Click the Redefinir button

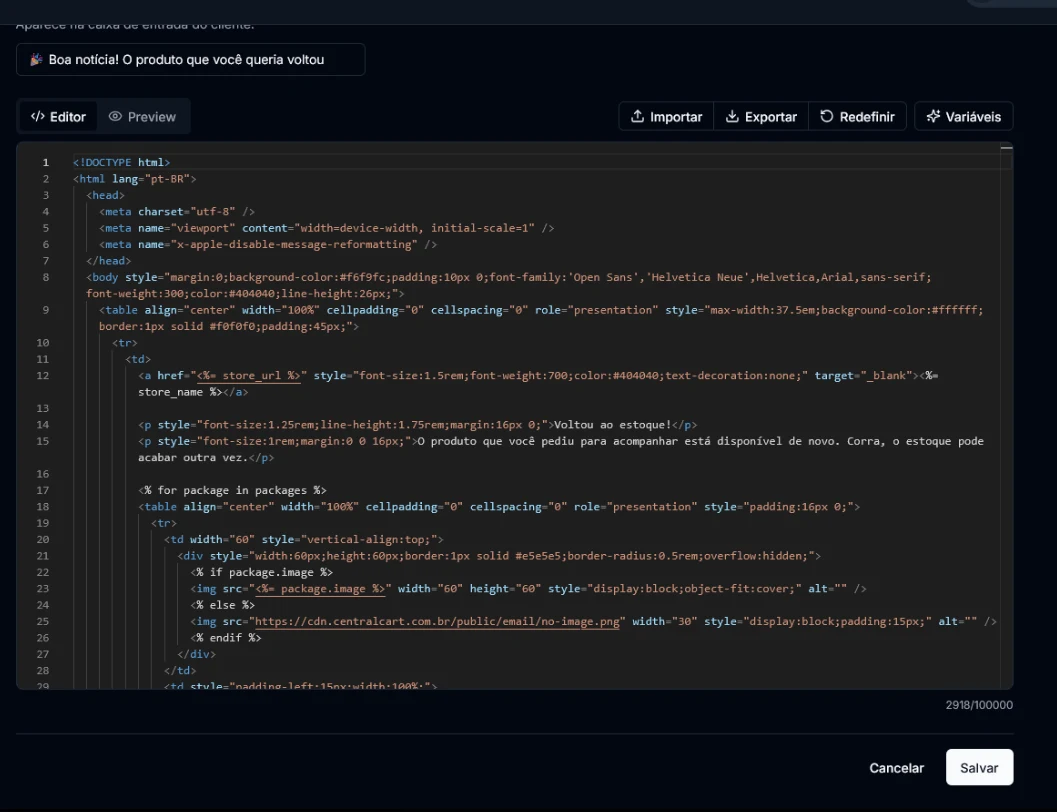(857, 117)
